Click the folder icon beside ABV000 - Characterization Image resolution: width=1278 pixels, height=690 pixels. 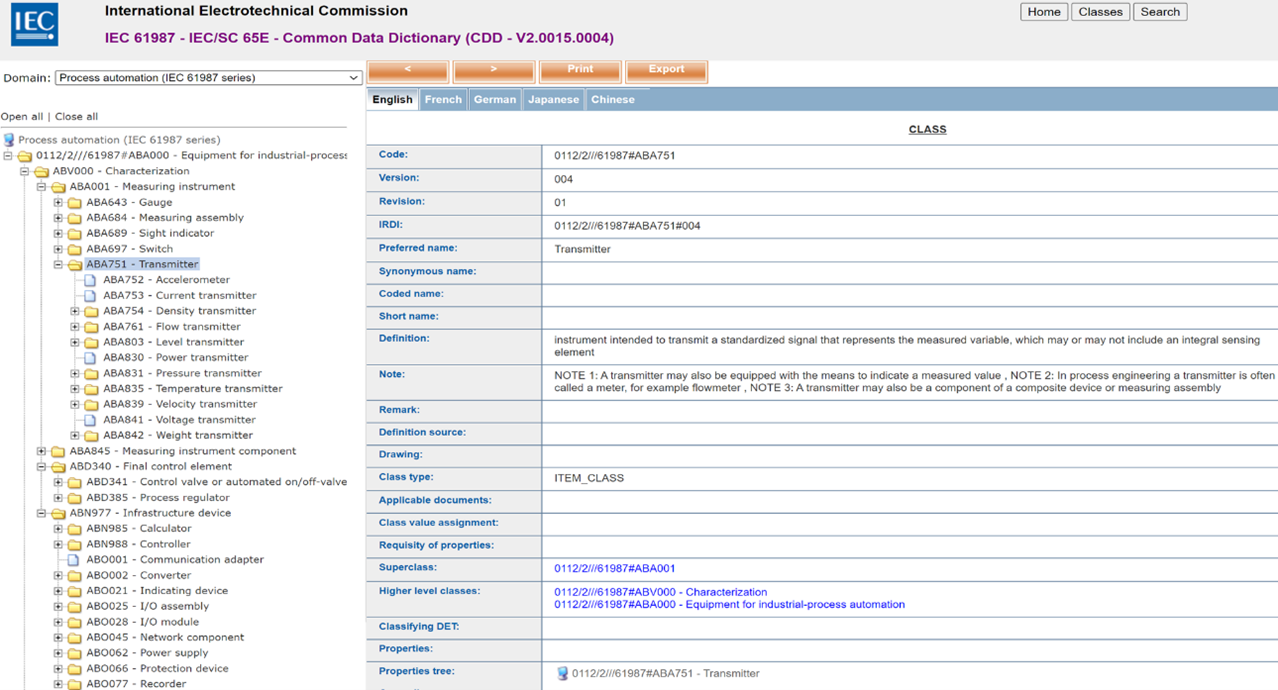[41, 172]
